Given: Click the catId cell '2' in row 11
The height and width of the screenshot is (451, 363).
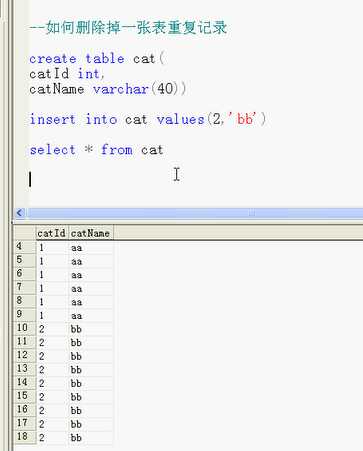Looking at the screenshot, I should coord(52,343).
